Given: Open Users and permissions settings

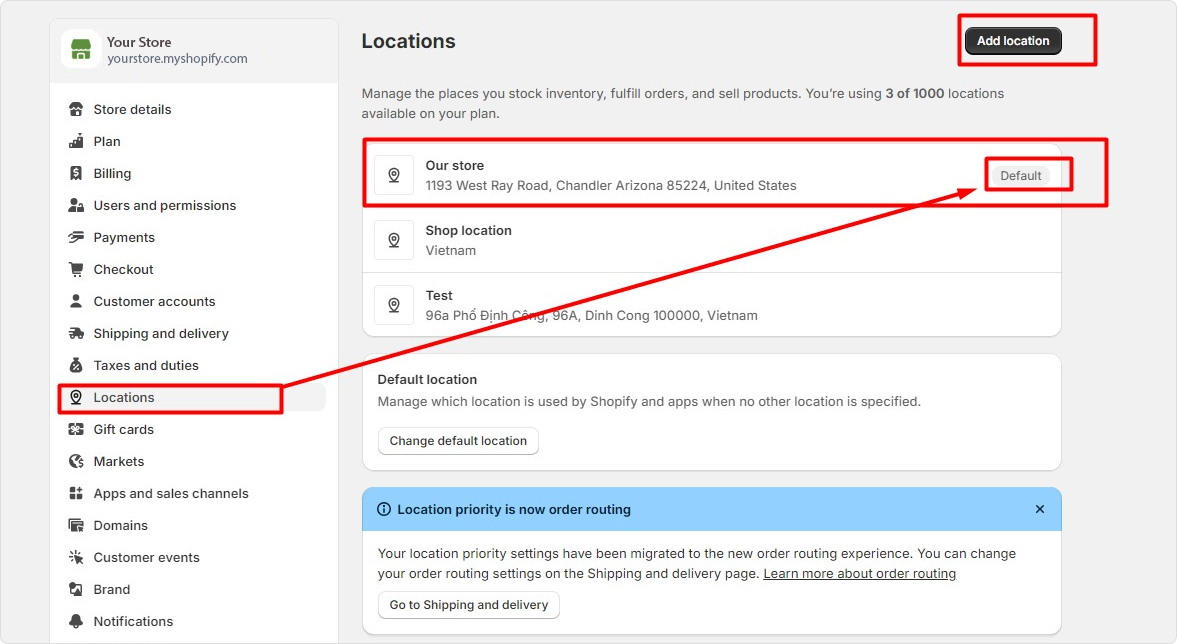Looking at the screenshot, I should pyautogui.click(x=164, y=205).
